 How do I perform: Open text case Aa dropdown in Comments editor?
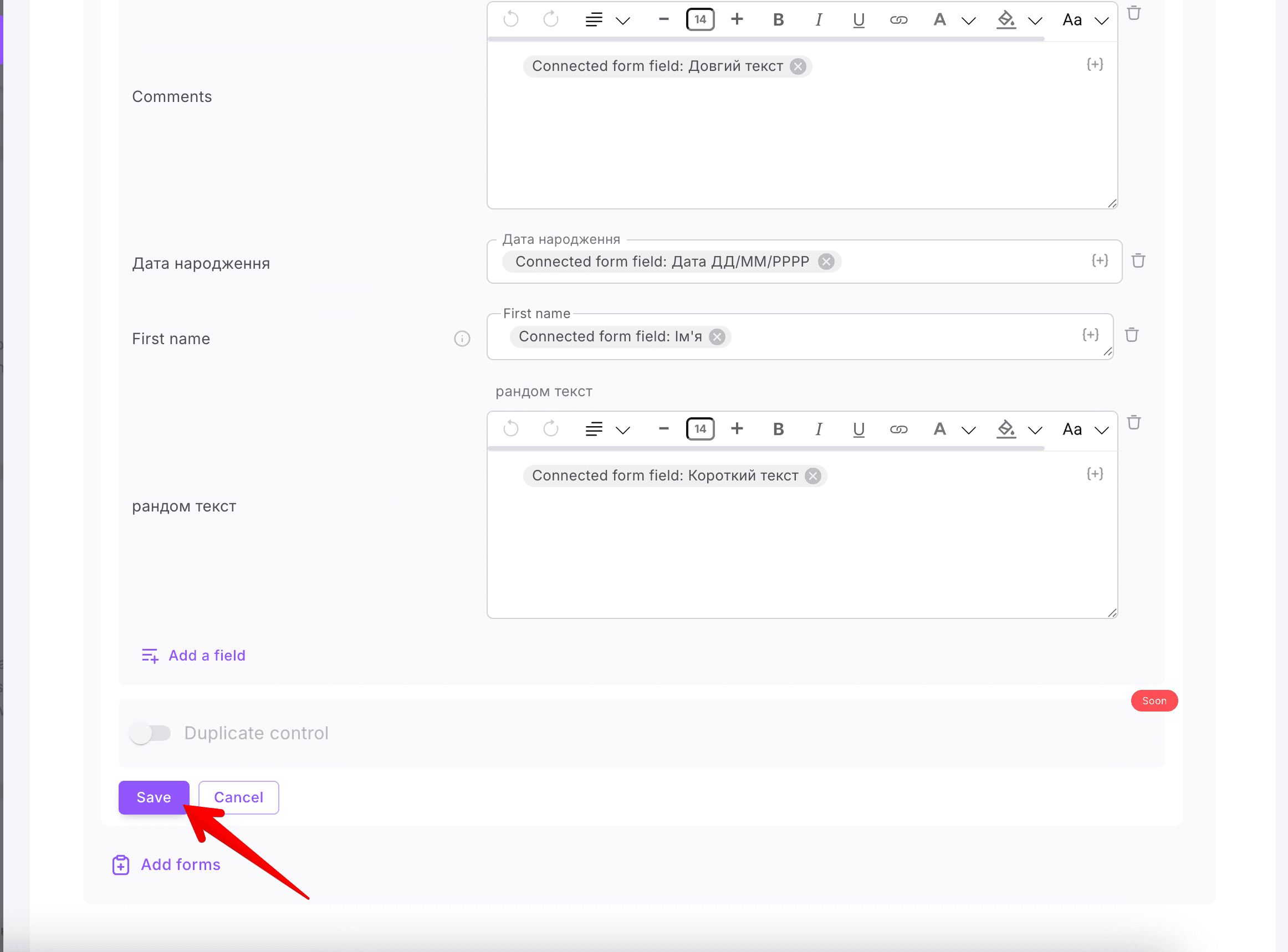1101,21
